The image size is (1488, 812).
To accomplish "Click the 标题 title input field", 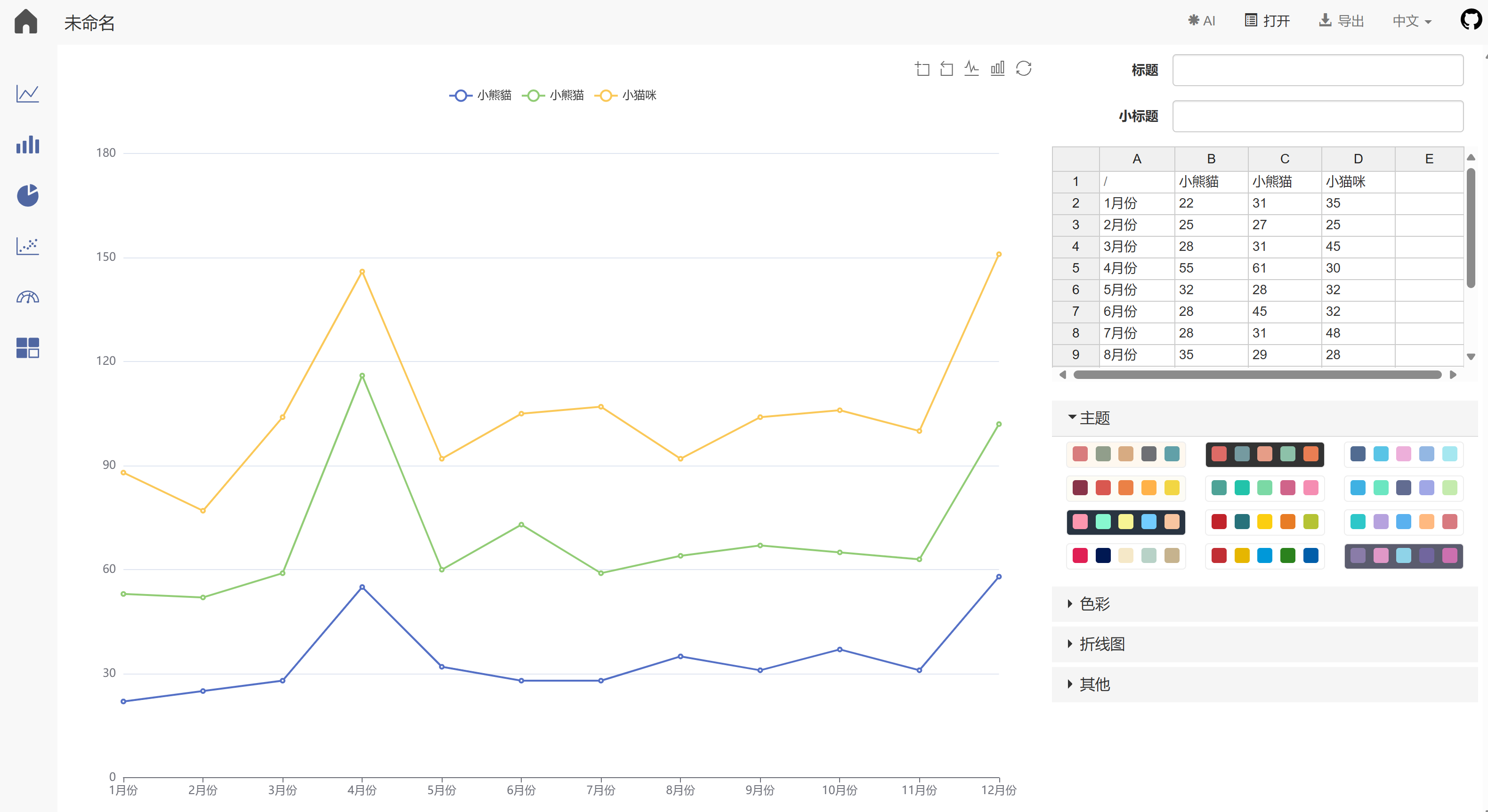I will click(x=1317, y=70).
